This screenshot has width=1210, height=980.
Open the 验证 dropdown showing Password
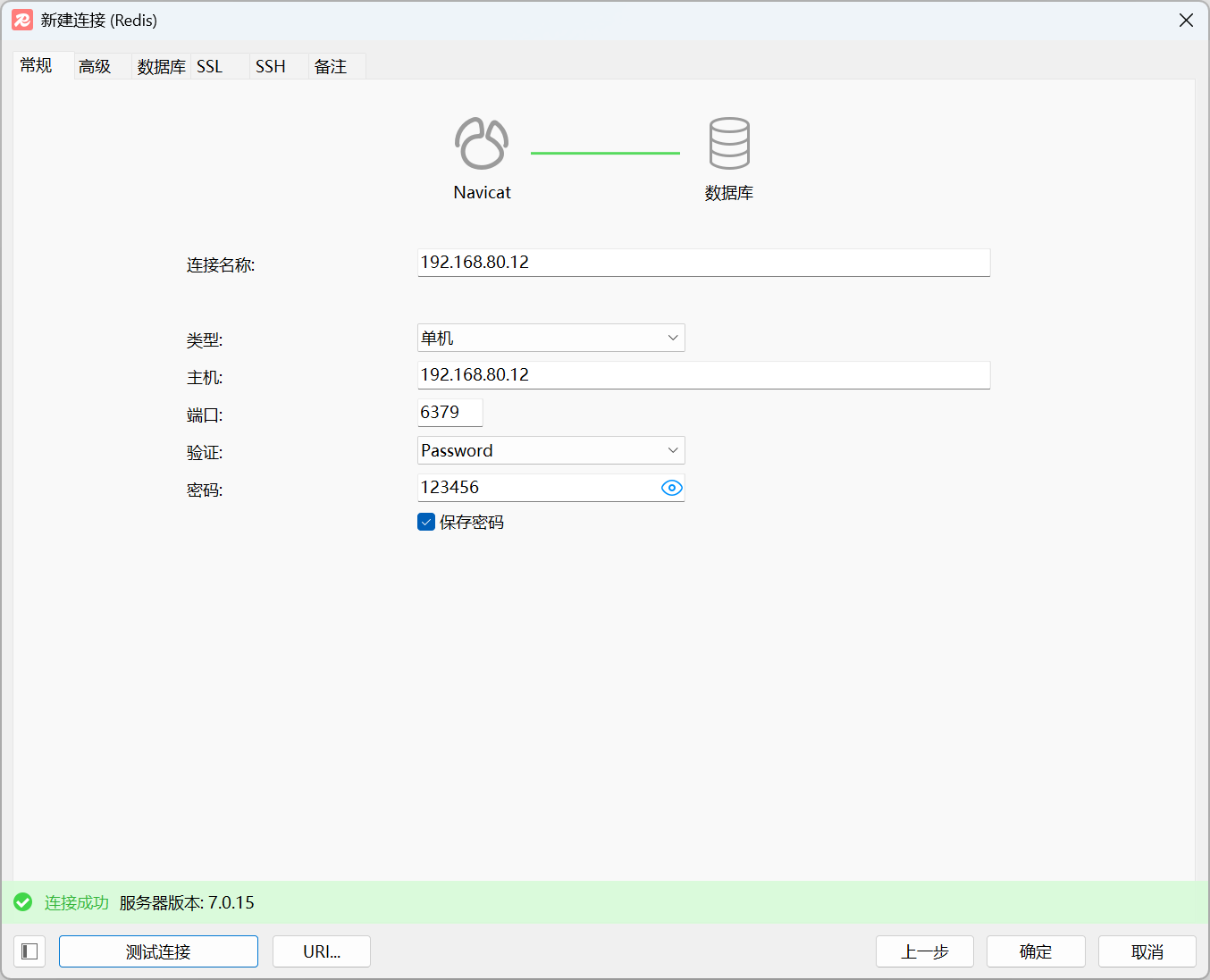point(550,450)
